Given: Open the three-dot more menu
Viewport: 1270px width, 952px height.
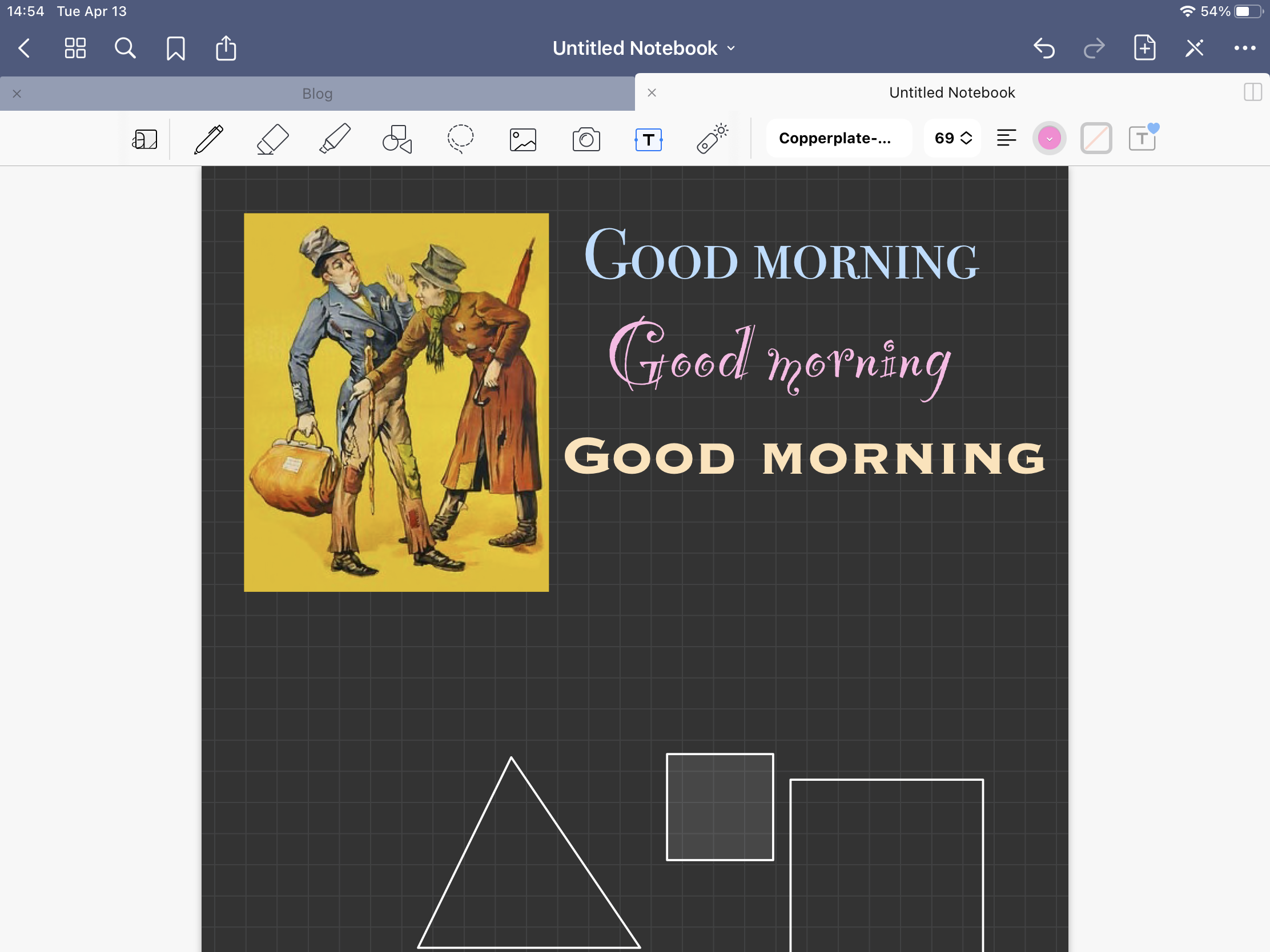Looking at the screenshot, I should (1244, 48).
